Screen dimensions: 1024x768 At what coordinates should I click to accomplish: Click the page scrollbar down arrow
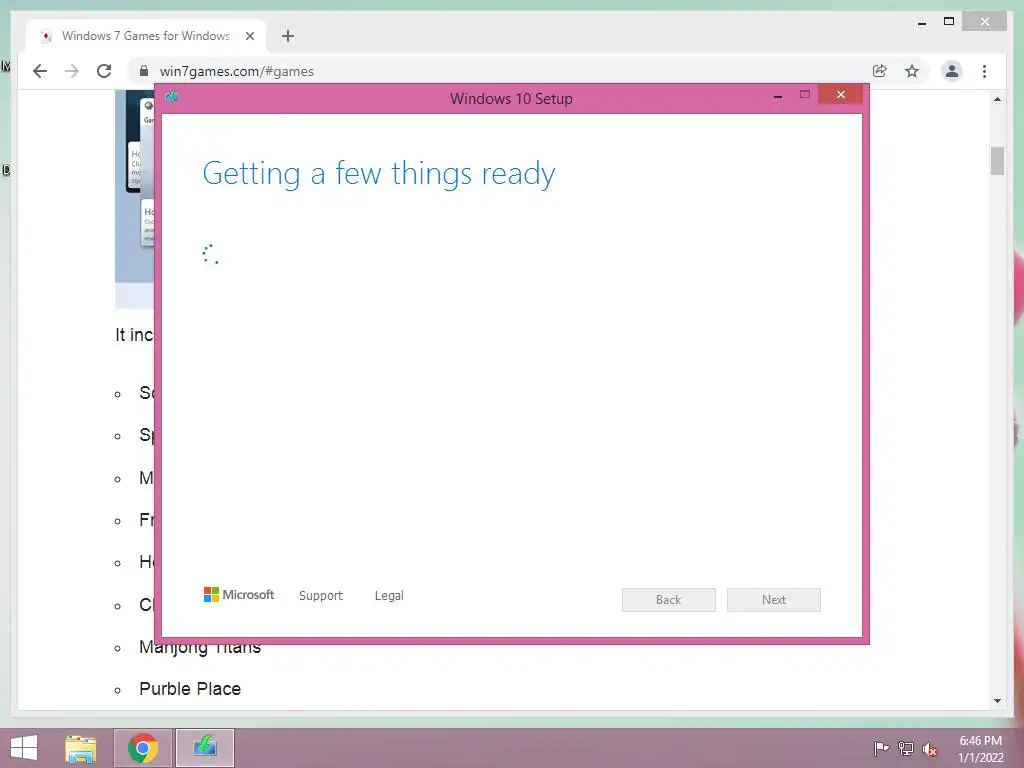coord(997,701)
